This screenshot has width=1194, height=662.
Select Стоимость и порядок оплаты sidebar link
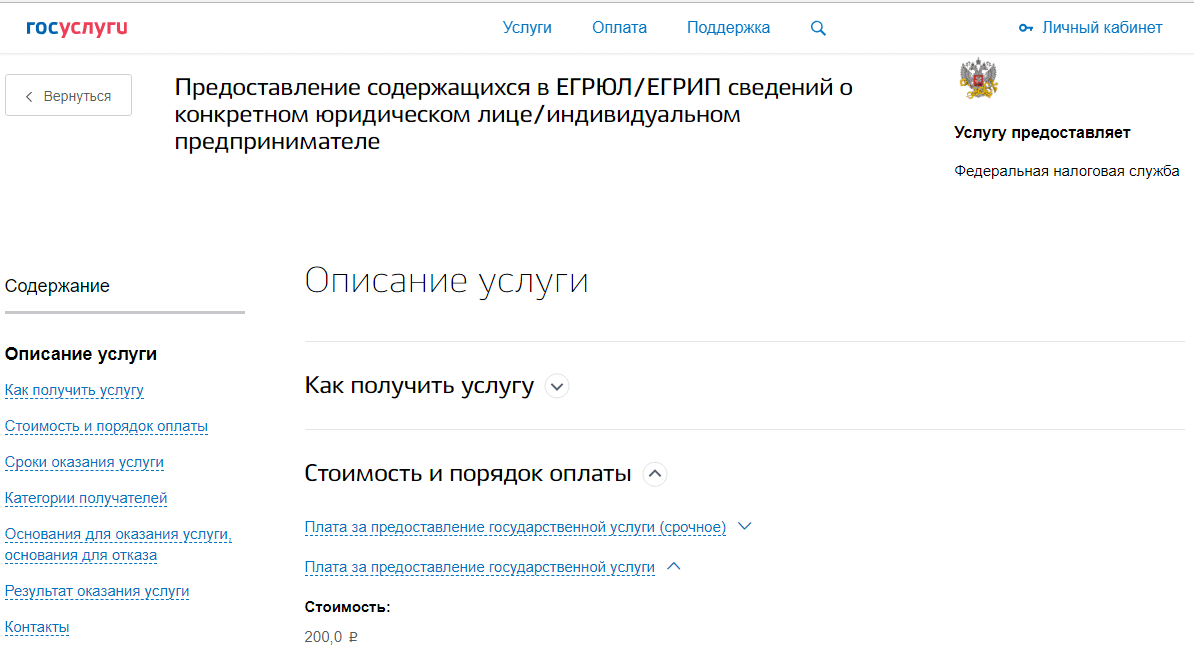pyautogui.click(x=106, y=426)
